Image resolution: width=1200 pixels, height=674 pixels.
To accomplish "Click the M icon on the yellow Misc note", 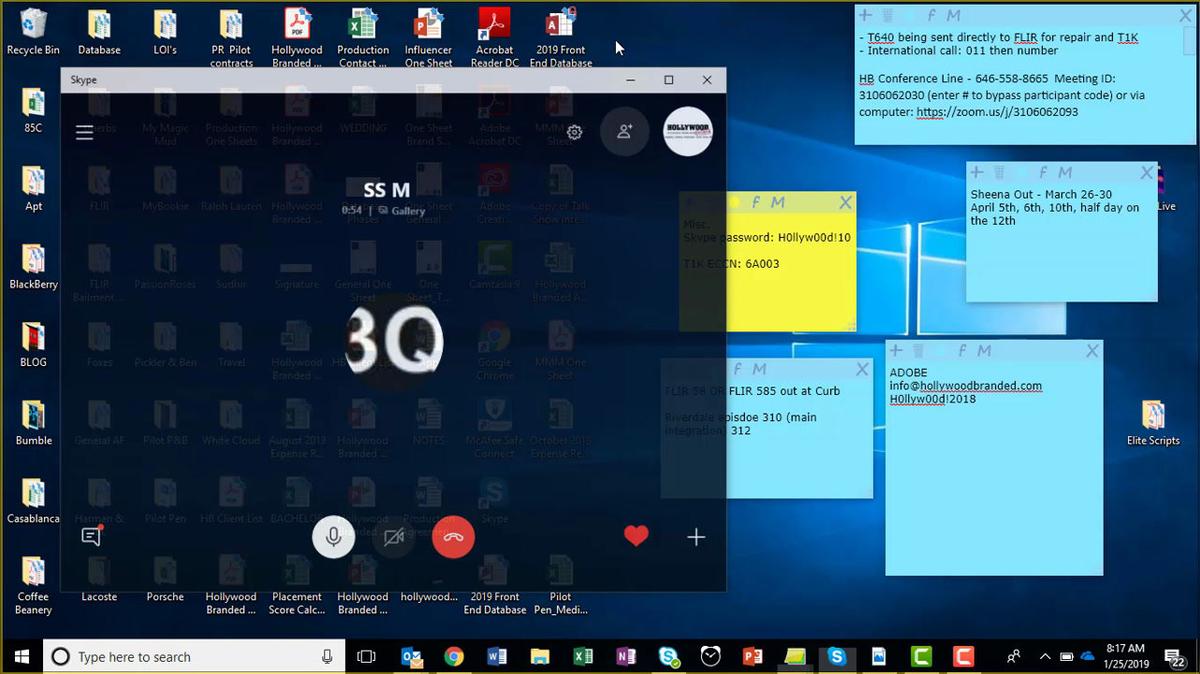I will point(777,202).
